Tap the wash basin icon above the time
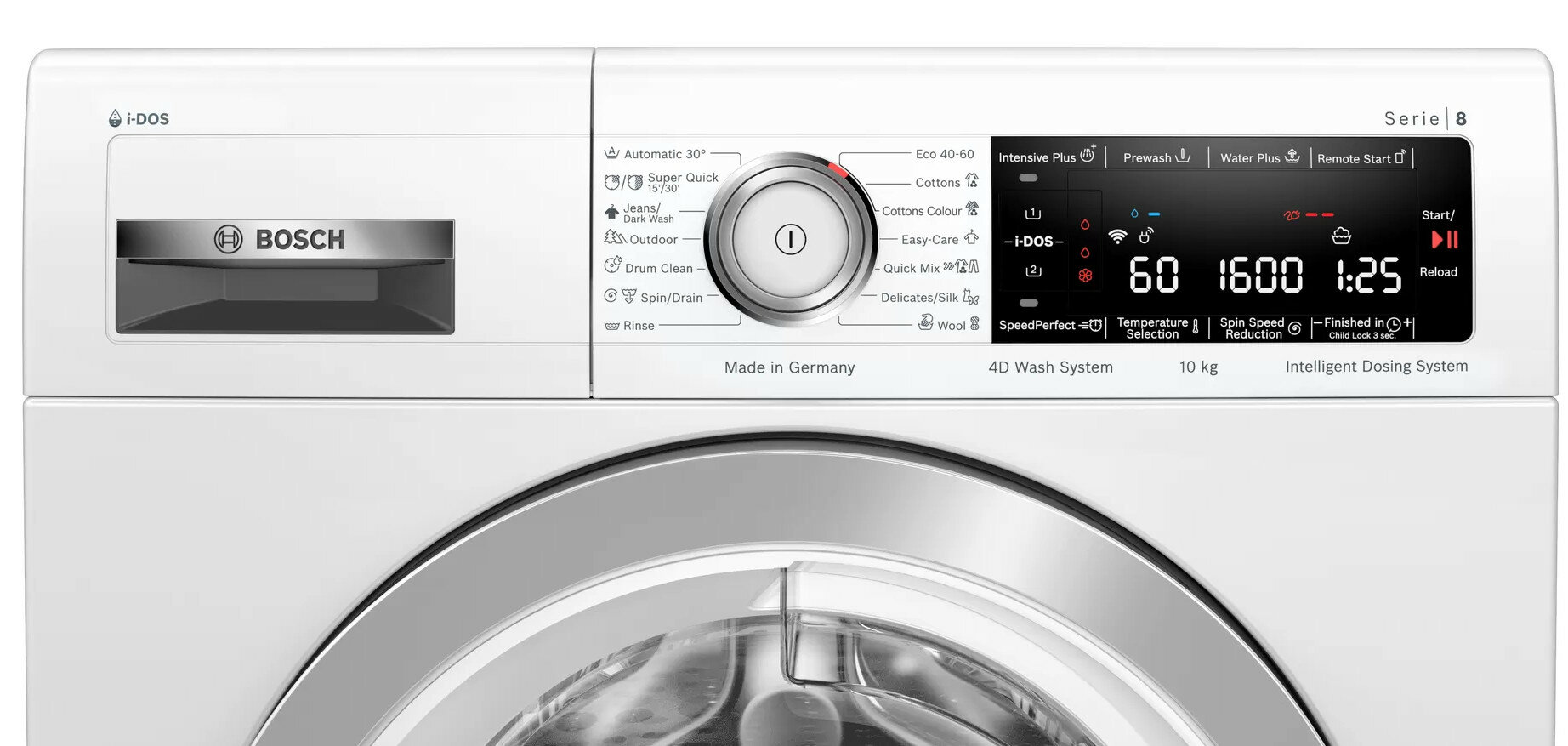This screenshot has height=746, width=1568. pos(1341,236)
